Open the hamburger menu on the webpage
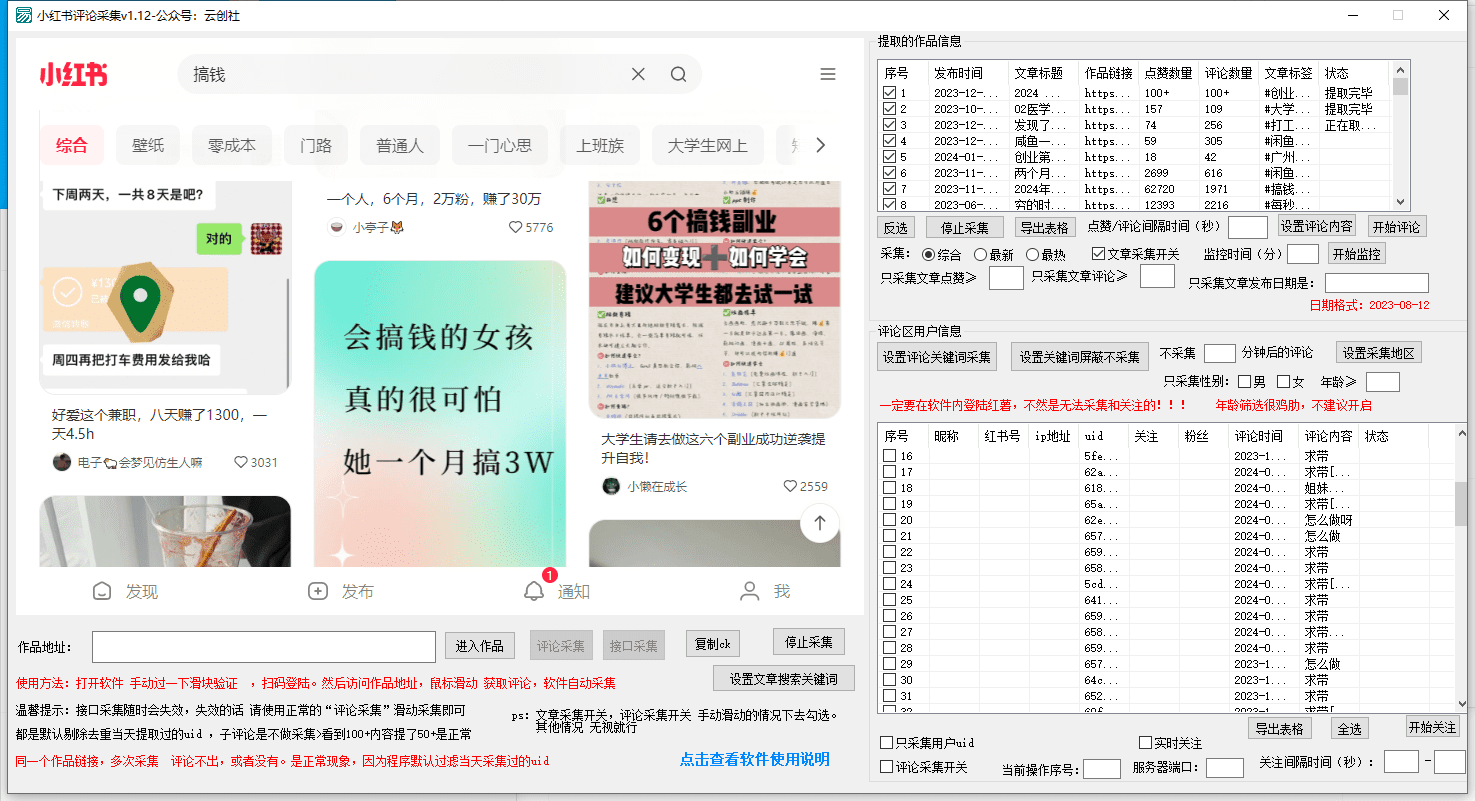The image size is (1475, 801). [827, 74]
